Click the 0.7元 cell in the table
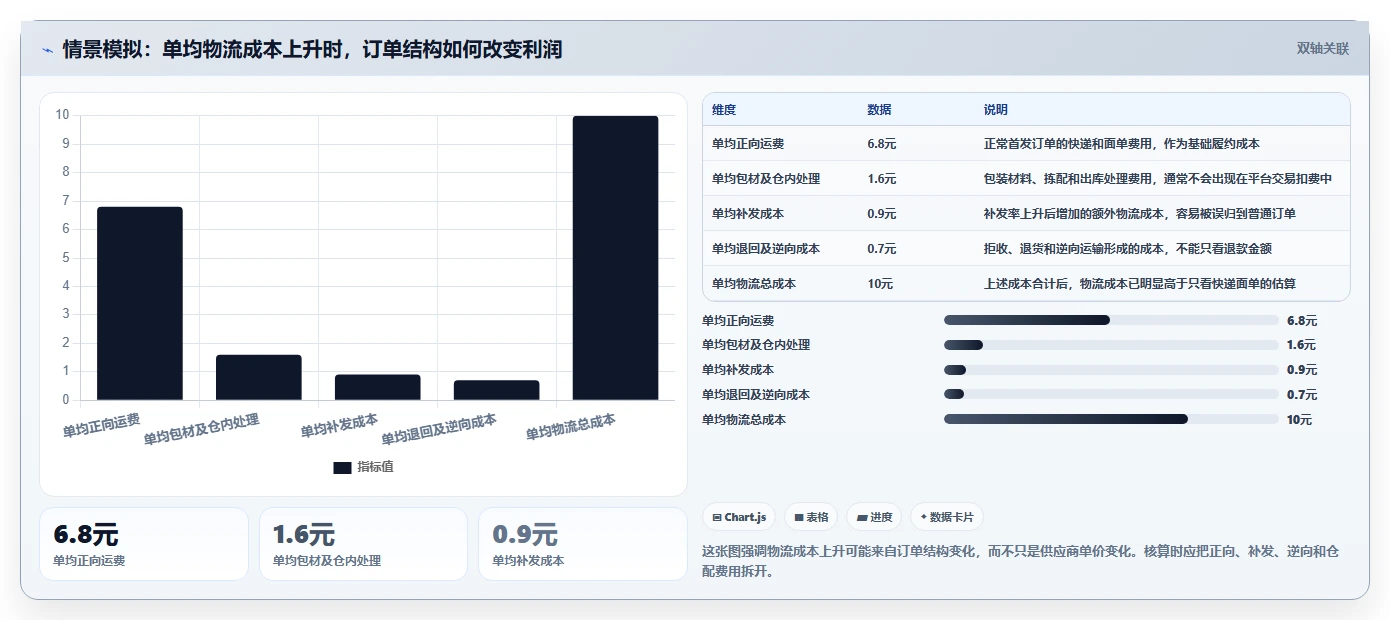1390x620 pixels. pos(882,249)
